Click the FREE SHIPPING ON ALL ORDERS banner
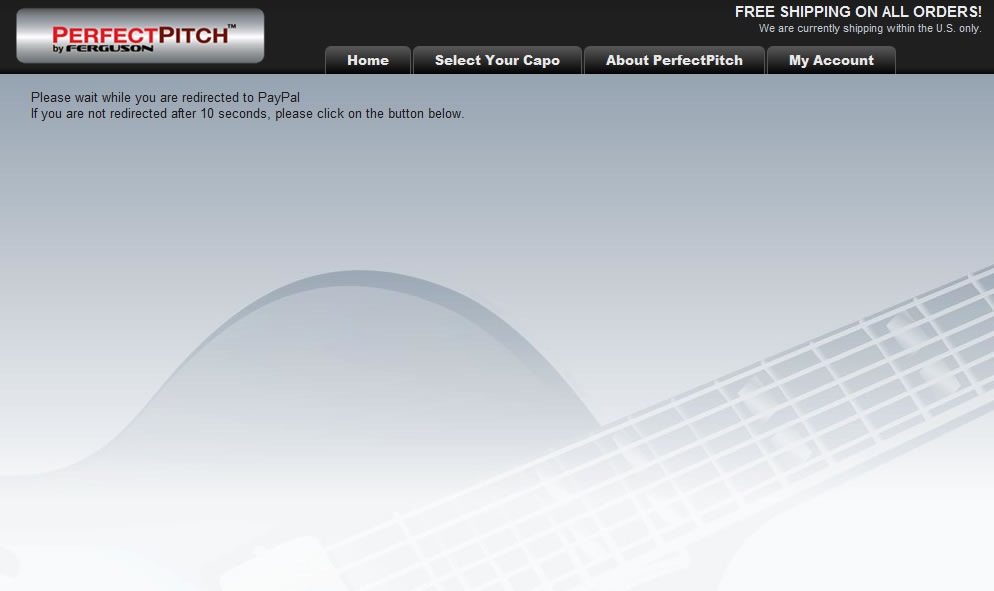994x591 pixels. coord(858,12)
